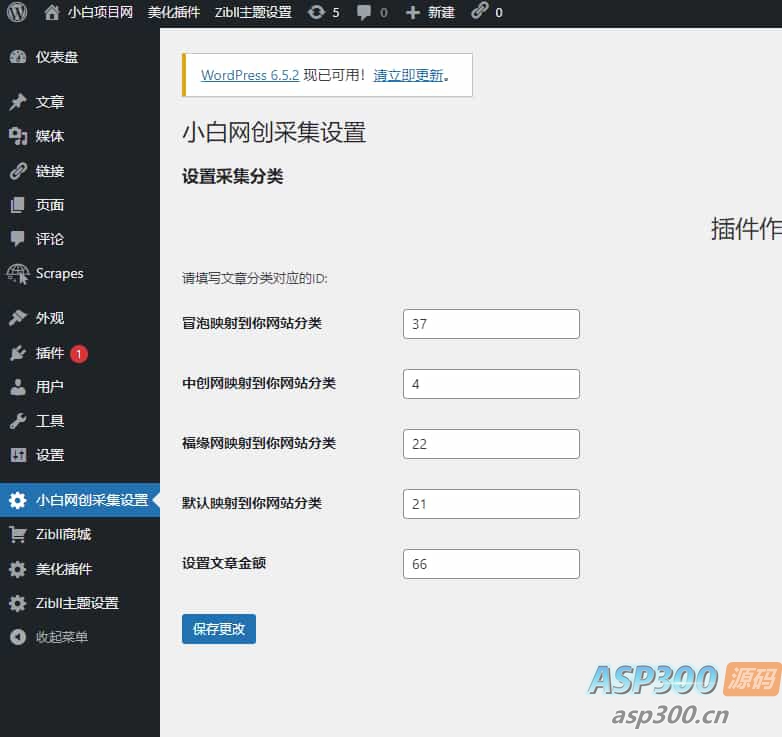Open the 文章 sidebar menu label
This screenshot has width=782, height=737.
[50, 102]
